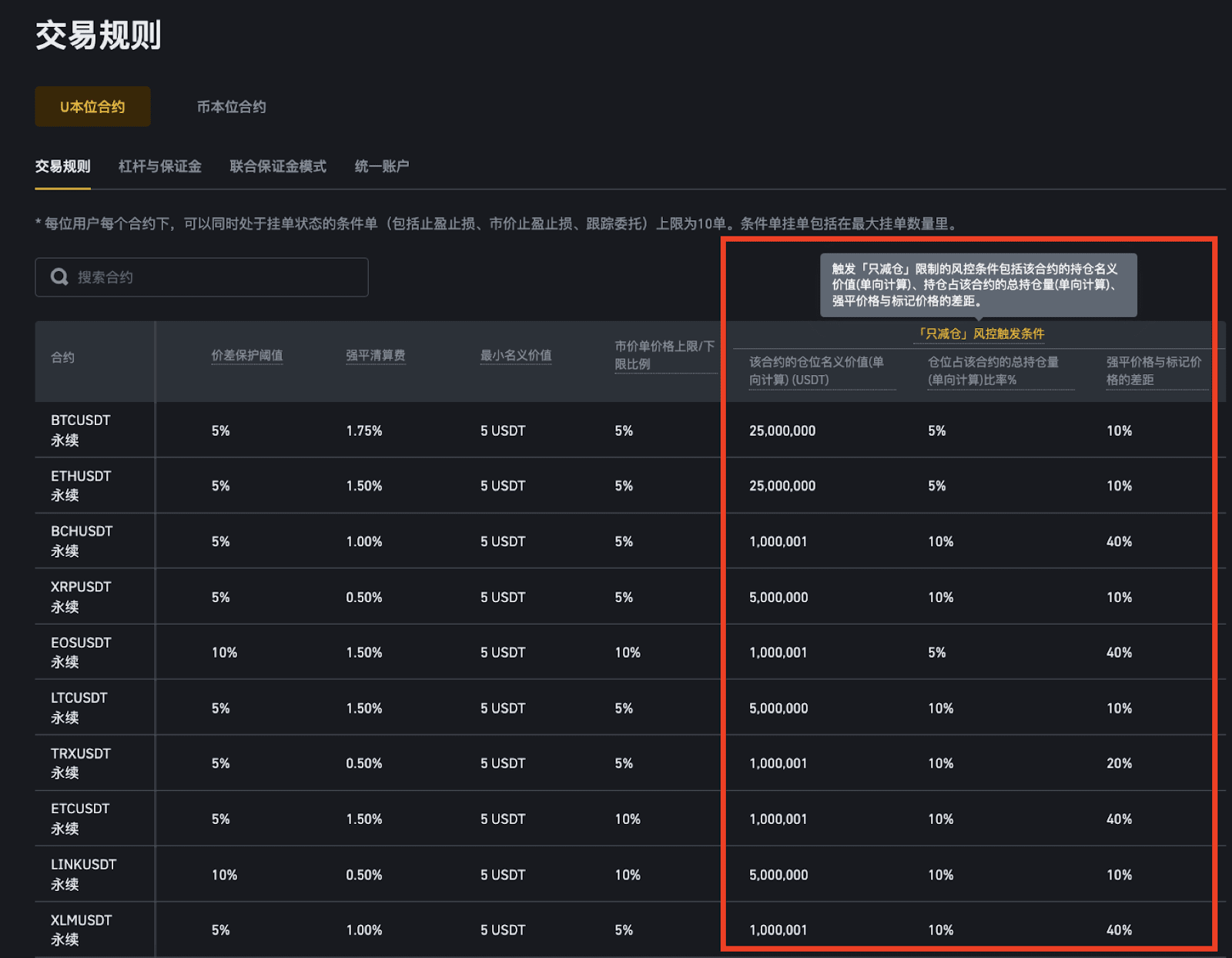This screenshot has width=1232, height=958.
Task: Click TRXUSDT's 20% liquidation gap value
Action: point(1119,763)
